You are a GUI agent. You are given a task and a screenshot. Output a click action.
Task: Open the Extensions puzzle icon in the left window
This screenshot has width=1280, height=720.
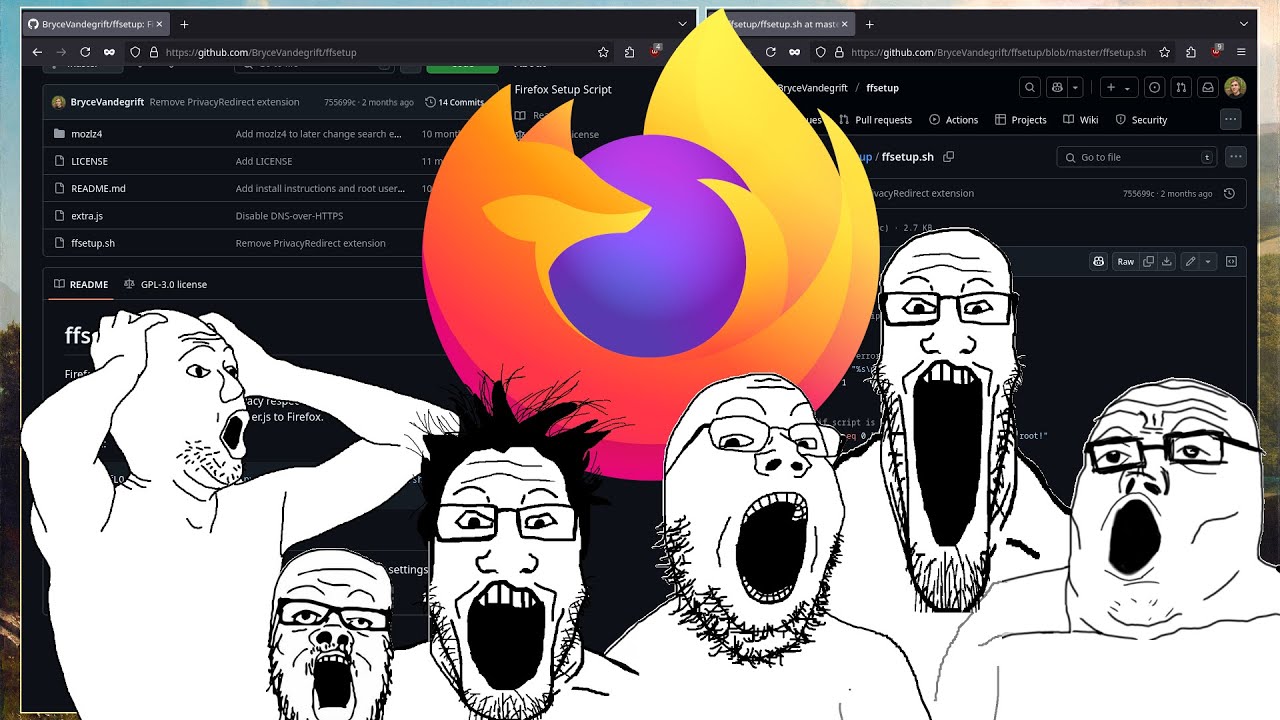click(x=630, y=52)
